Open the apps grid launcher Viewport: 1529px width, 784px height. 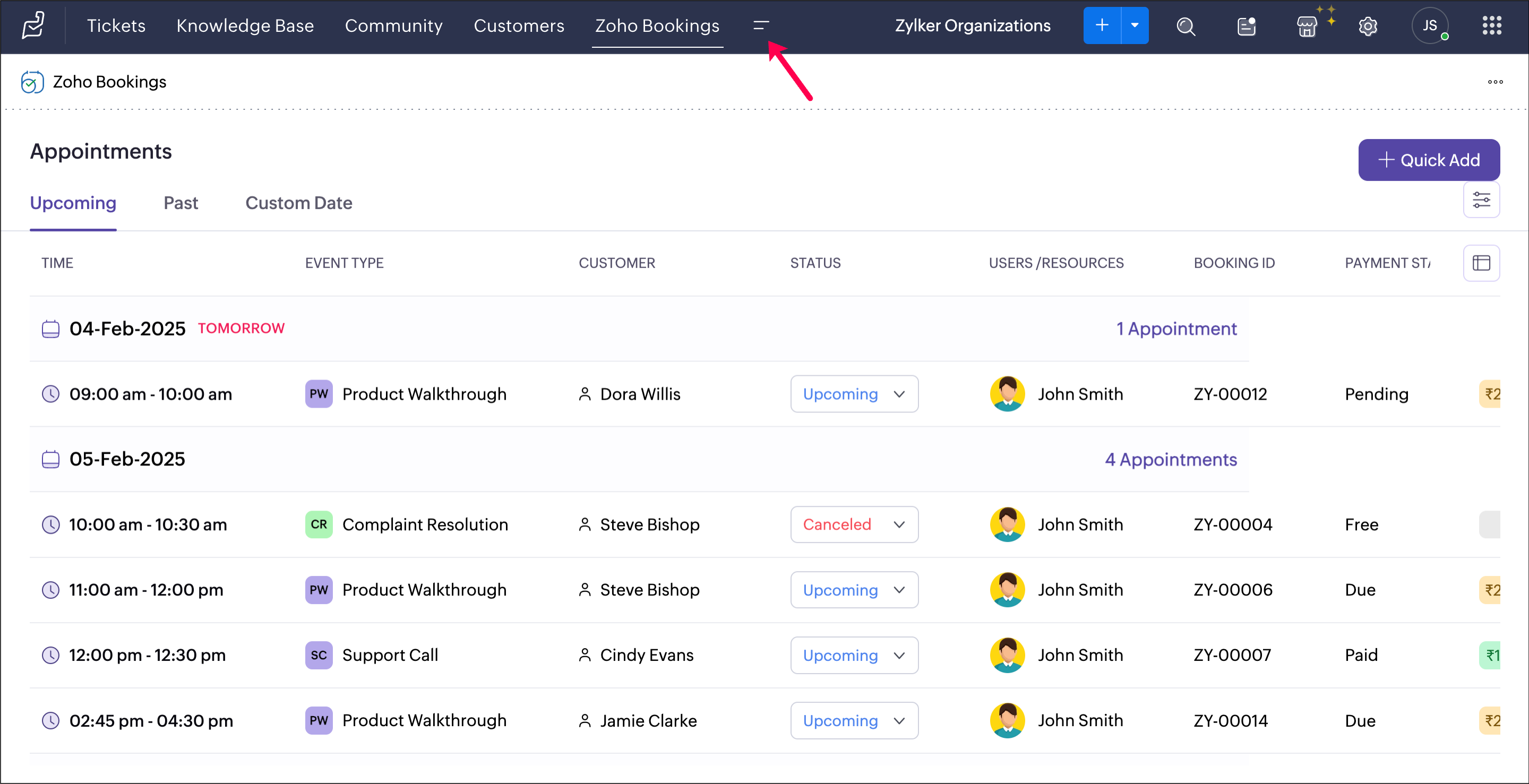(x=1491, y=25)
